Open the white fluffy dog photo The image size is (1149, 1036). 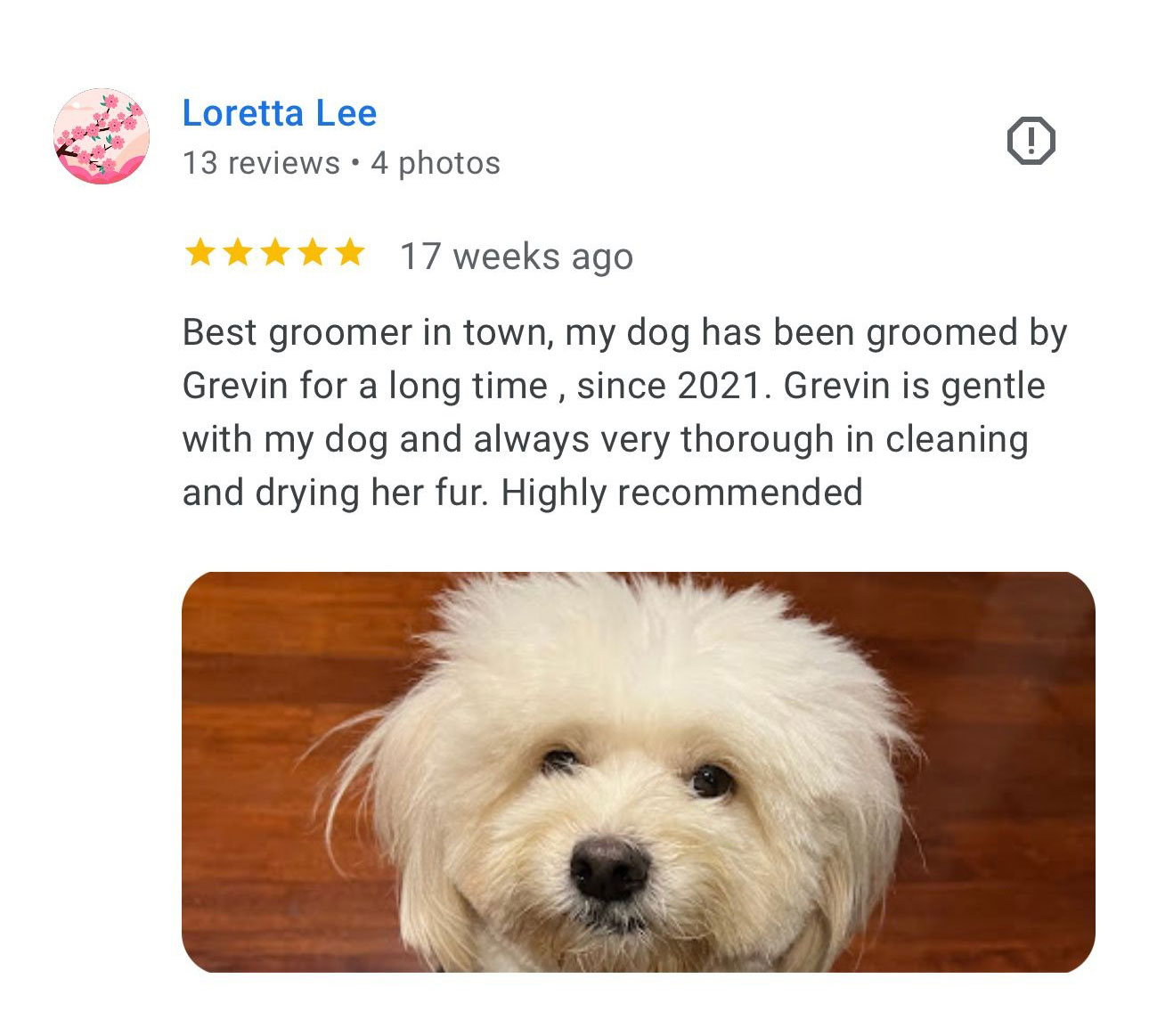point(638,771)
